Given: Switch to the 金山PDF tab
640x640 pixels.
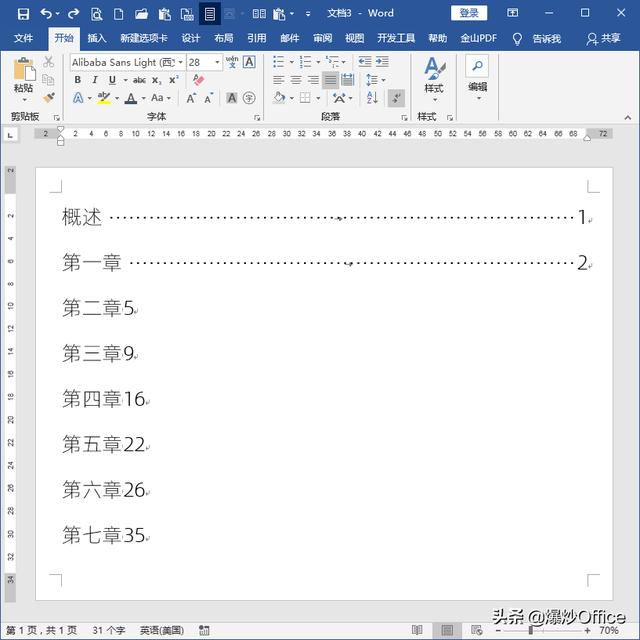Looking at the screenshot, I should tap(479, 38).
